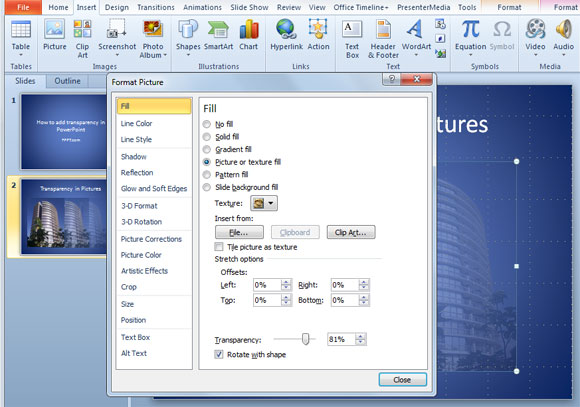The width and height of the screenshot is (580, 407).
Task: Choose the Pattern fill radio option
Action: click(x=207, y=175)
